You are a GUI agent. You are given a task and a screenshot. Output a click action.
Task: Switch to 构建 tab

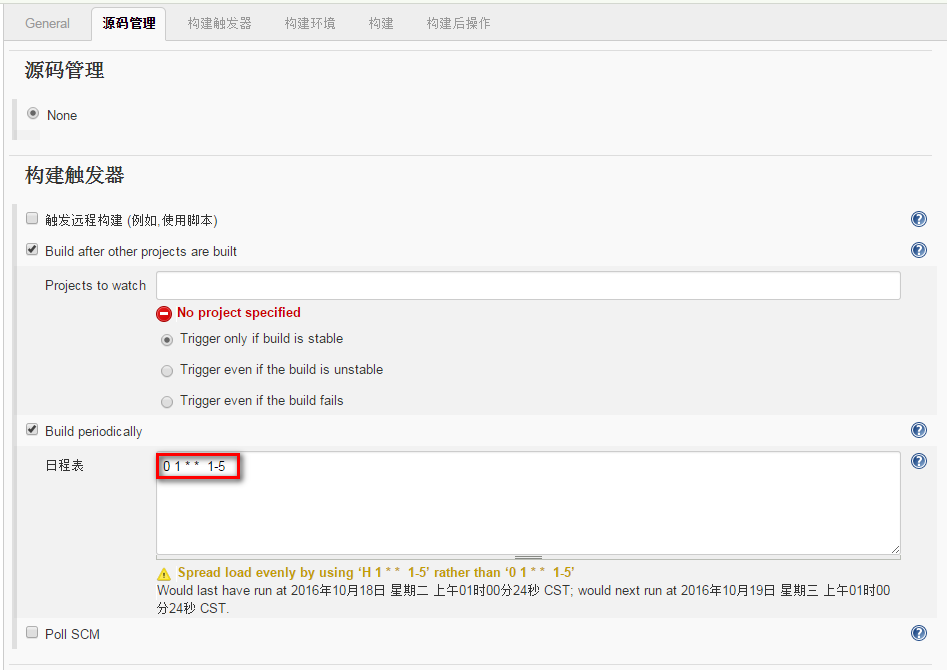381,24
